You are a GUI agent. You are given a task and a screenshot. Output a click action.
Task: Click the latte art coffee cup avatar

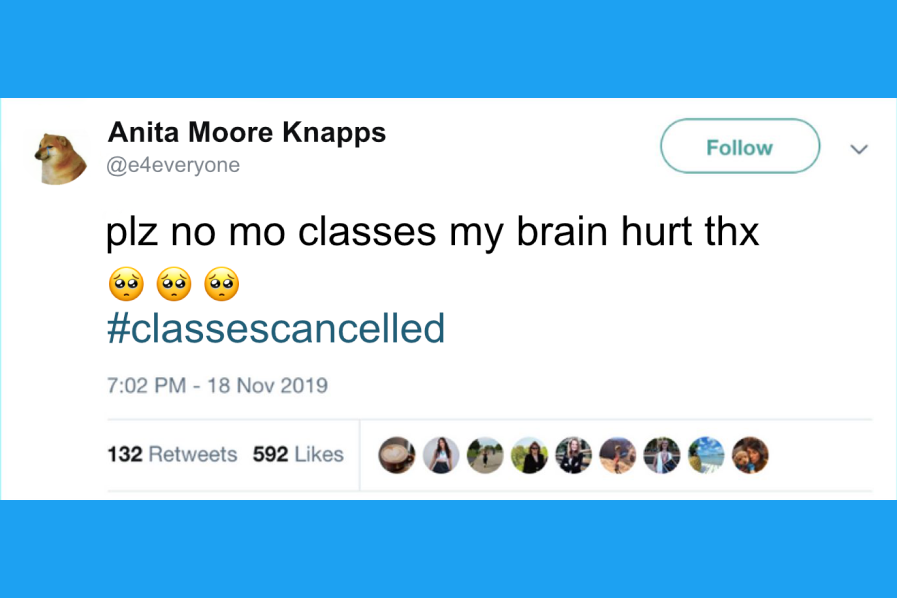pyautogui.click(x=397, y=455)
